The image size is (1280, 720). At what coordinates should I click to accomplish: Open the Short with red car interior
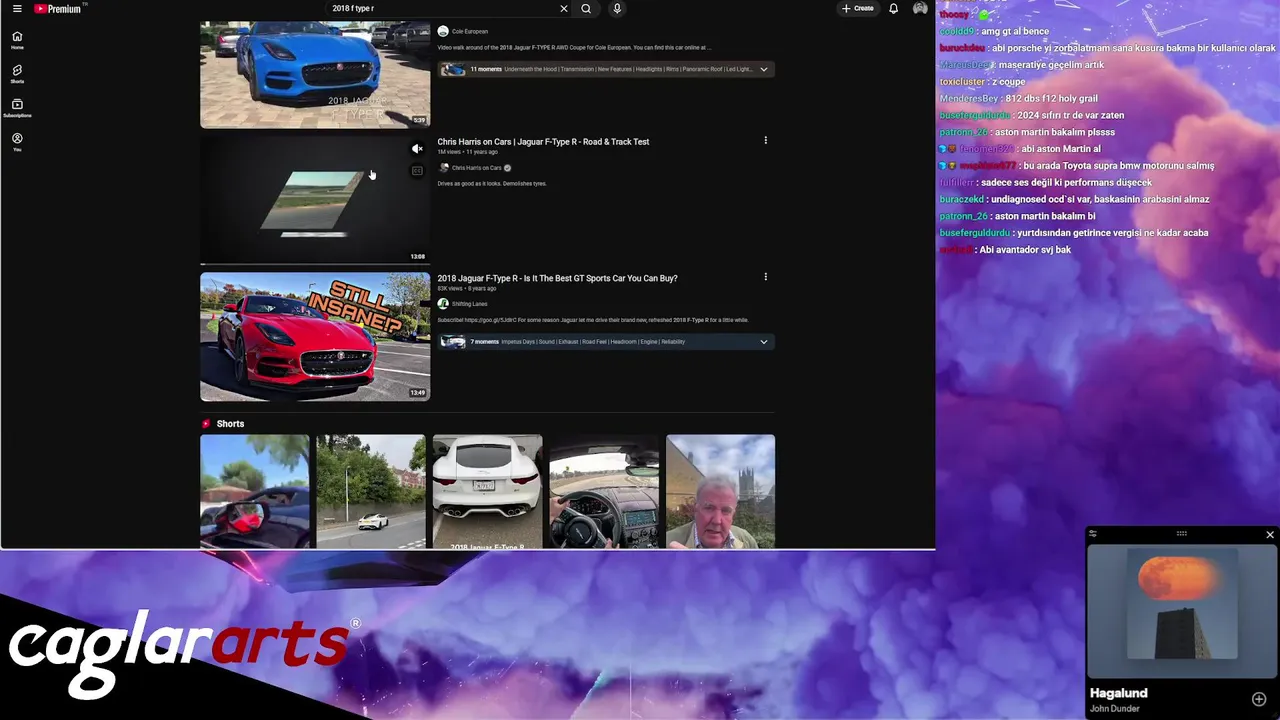(x=254, y=491)
